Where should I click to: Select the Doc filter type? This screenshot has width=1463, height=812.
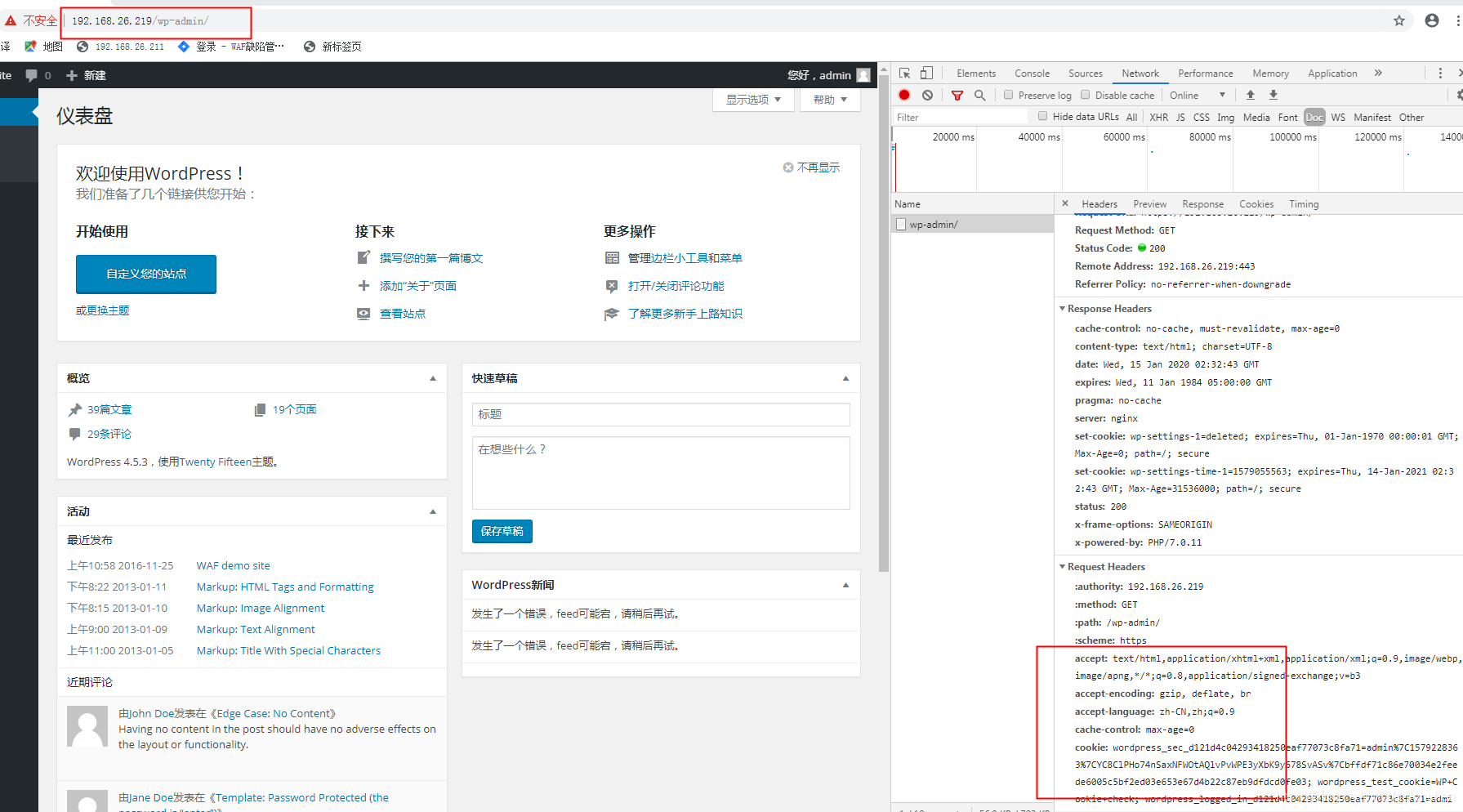(1314, 118)
